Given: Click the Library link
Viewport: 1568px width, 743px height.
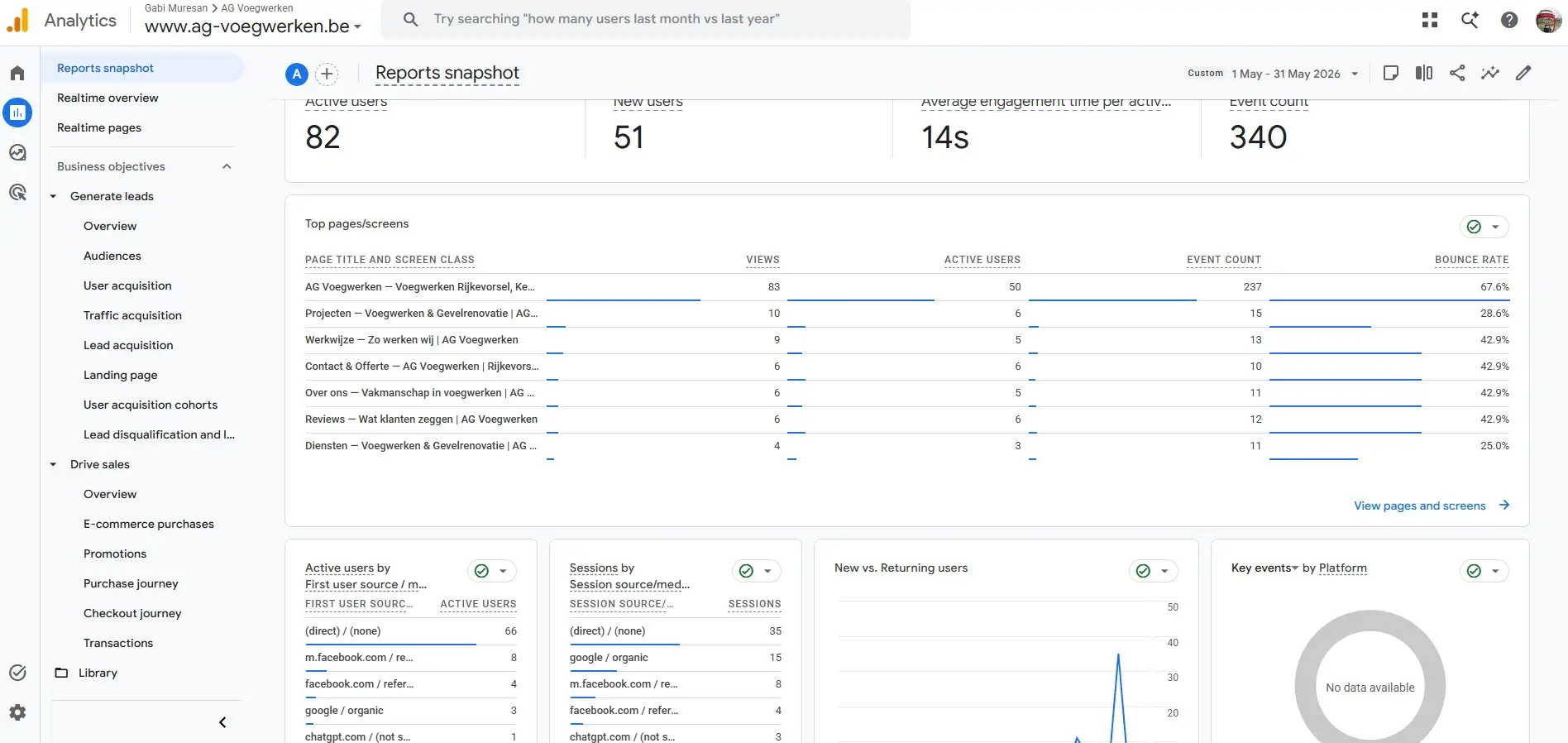Looking at the screenshot, I should pyautogui.click(x=98, y=673).
